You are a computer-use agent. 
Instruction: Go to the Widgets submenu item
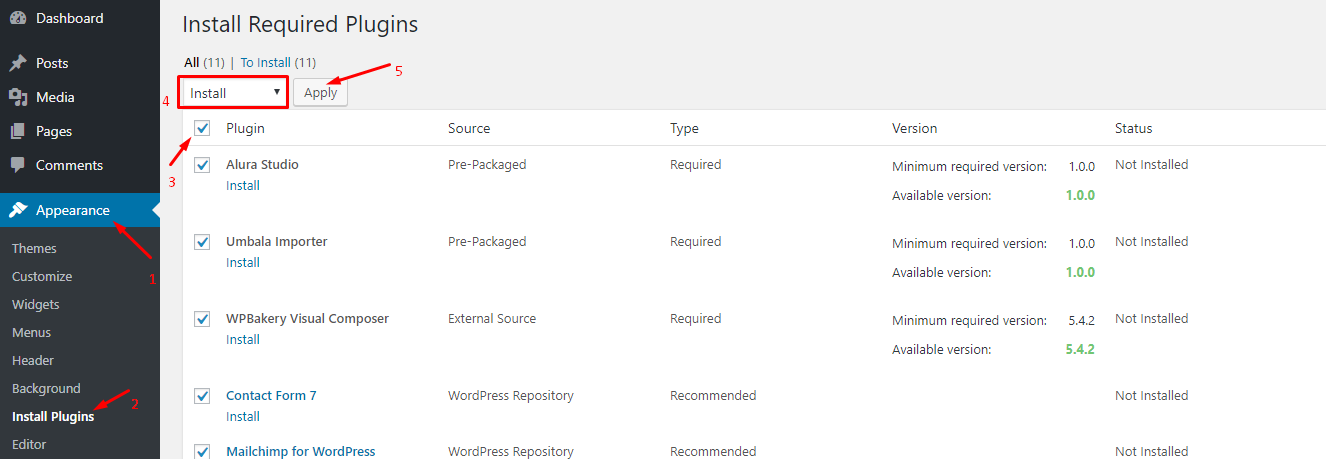click(36, 304)
